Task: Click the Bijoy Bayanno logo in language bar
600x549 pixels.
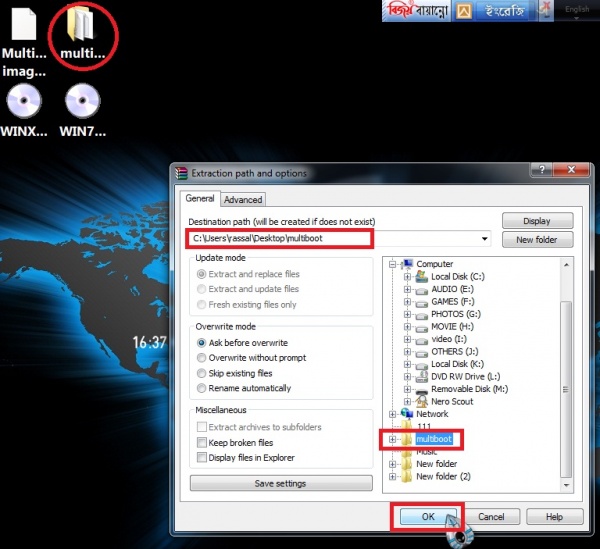Action: coord(417,10)
